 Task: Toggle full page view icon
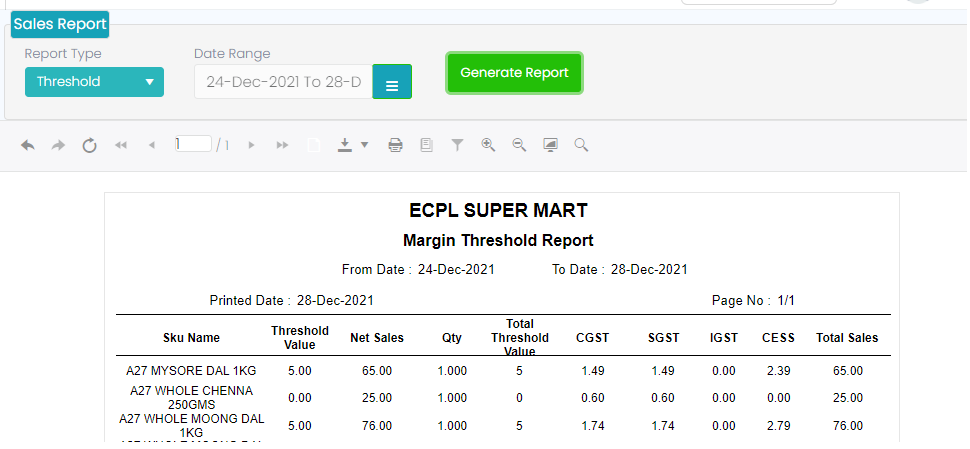pos(550,146)
